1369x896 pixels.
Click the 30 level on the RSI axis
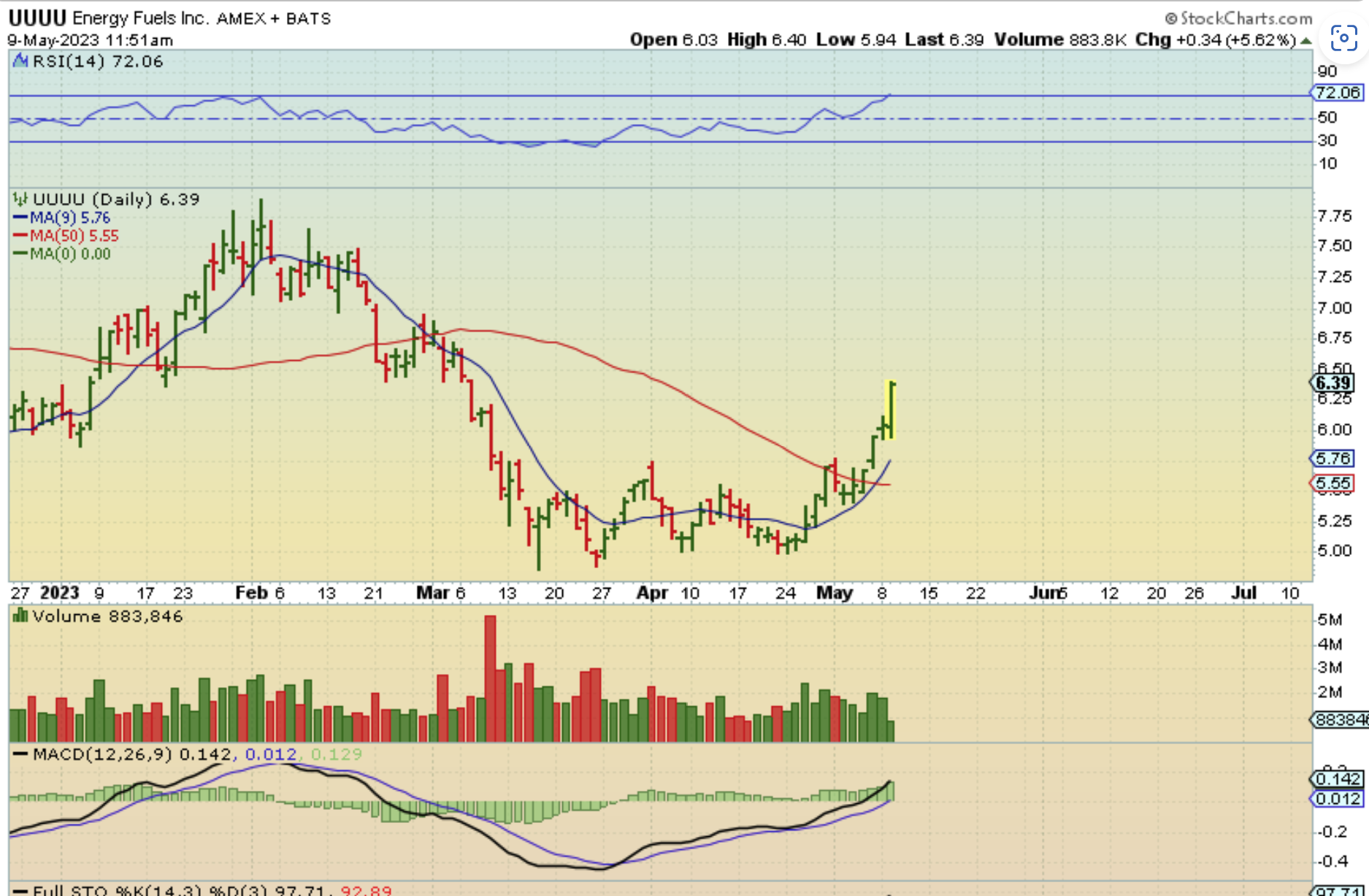pyautogui.click(x=1327, y=140)
